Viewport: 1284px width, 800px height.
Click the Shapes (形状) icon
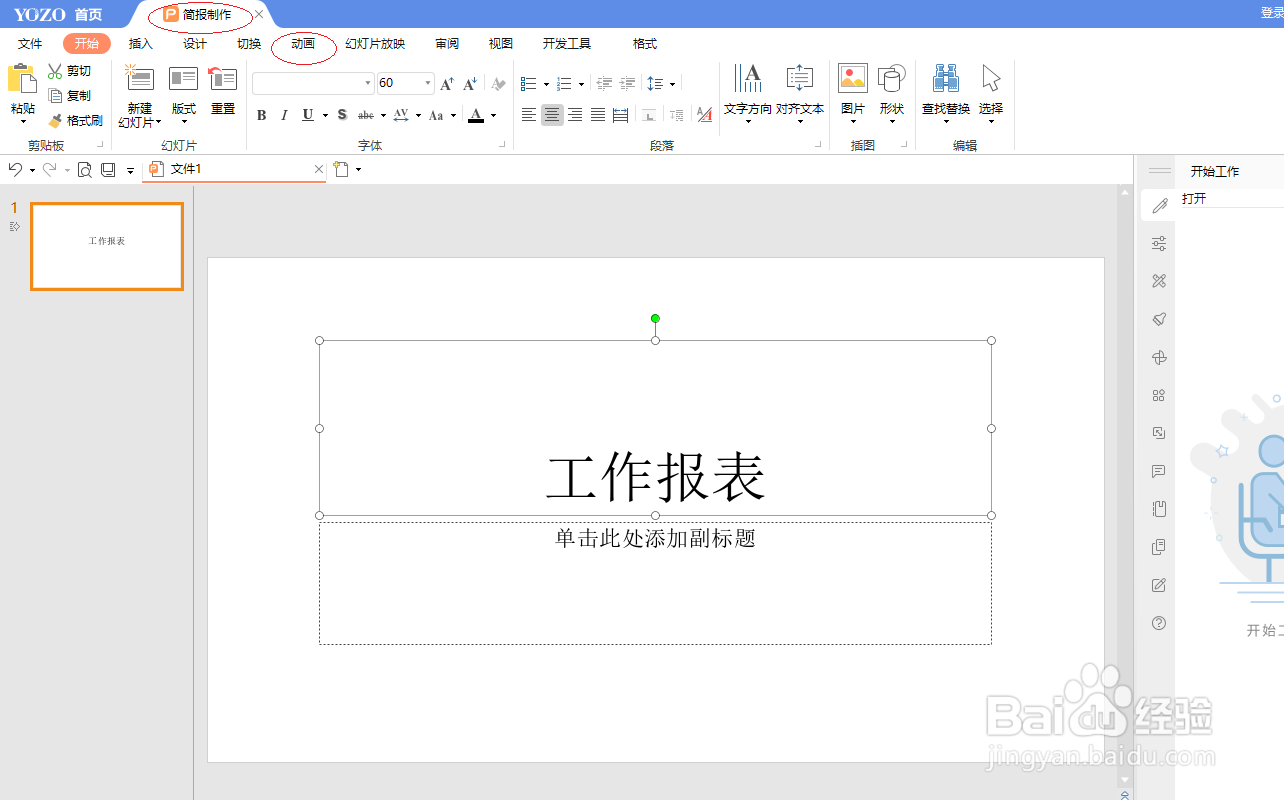(x=891, y=78)
